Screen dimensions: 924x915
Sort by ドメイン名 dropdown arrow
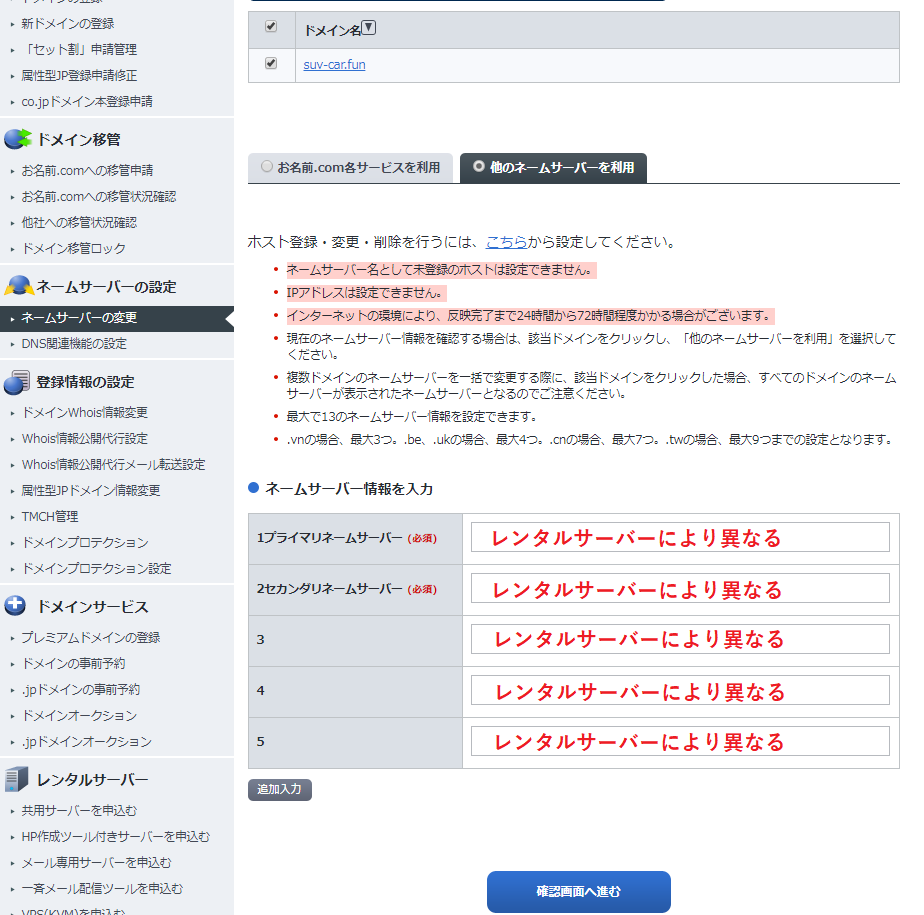click(x=369, y=28)
